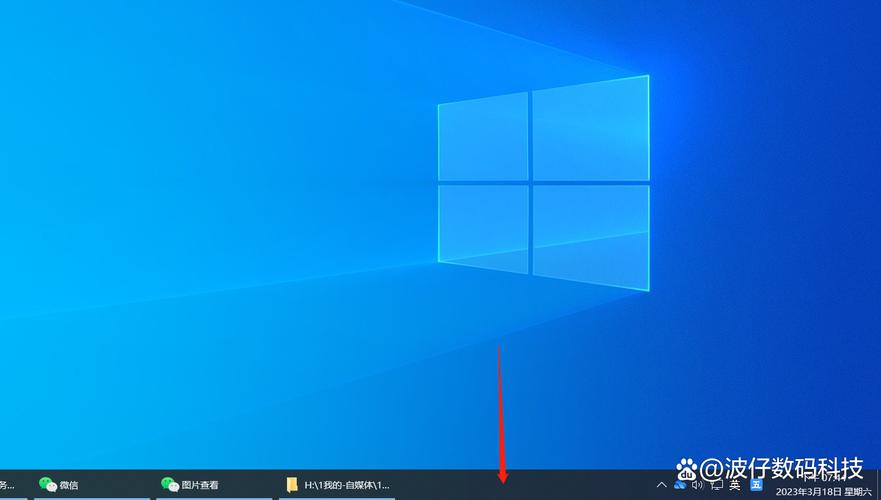881x500 pixels.
Task: Click the blue 五 Wubi IME icon
Action: (757, 485)
